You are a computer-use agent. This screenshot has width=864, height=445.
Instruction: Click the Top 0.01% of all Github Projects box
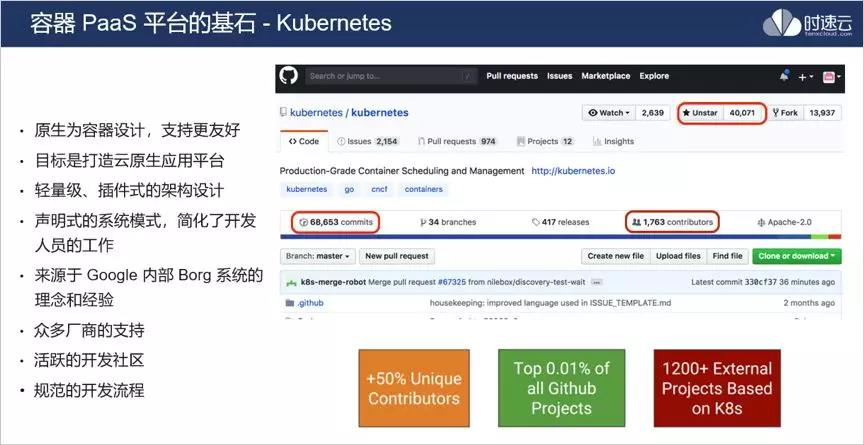click(561, 388)
